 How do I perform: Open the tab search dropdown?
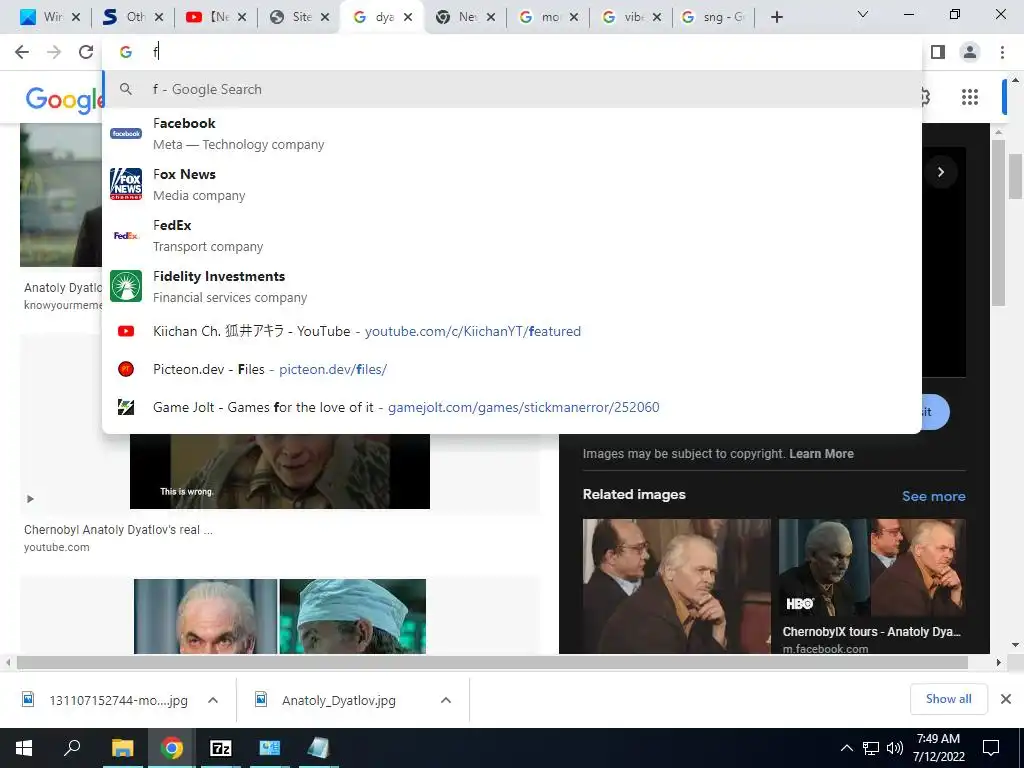(x=863, y=14)
